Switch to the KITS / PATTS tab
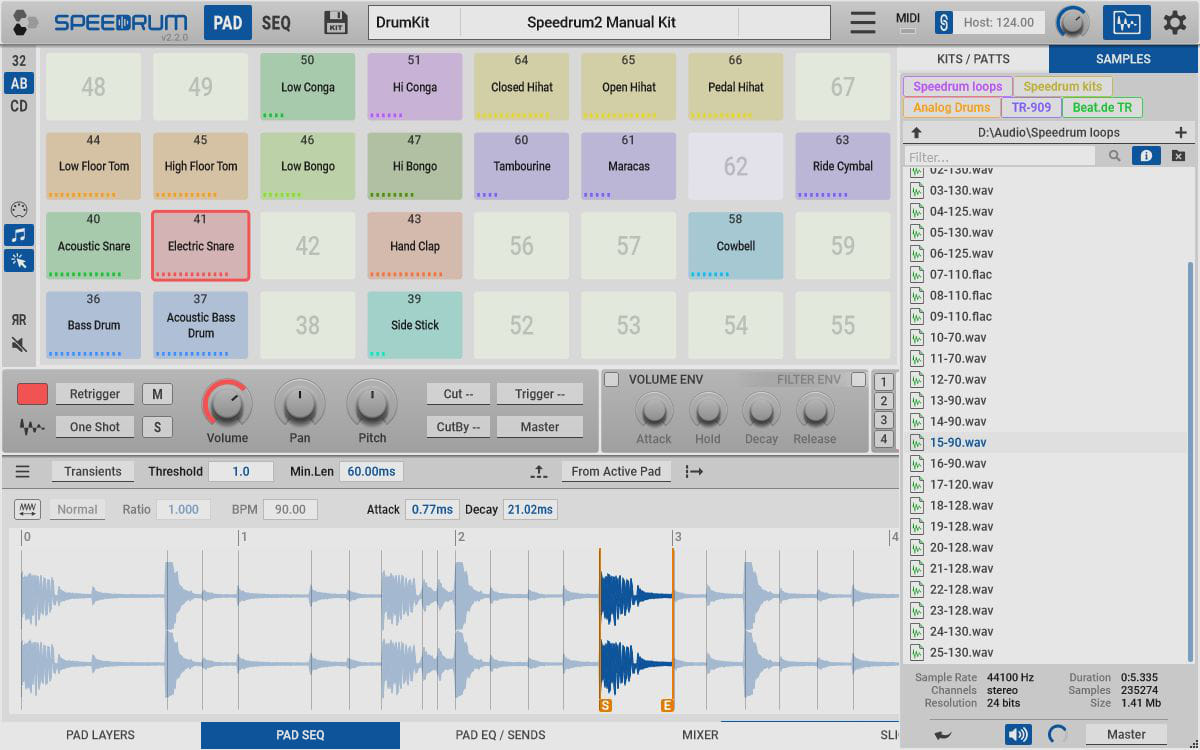 coord(973,59)
